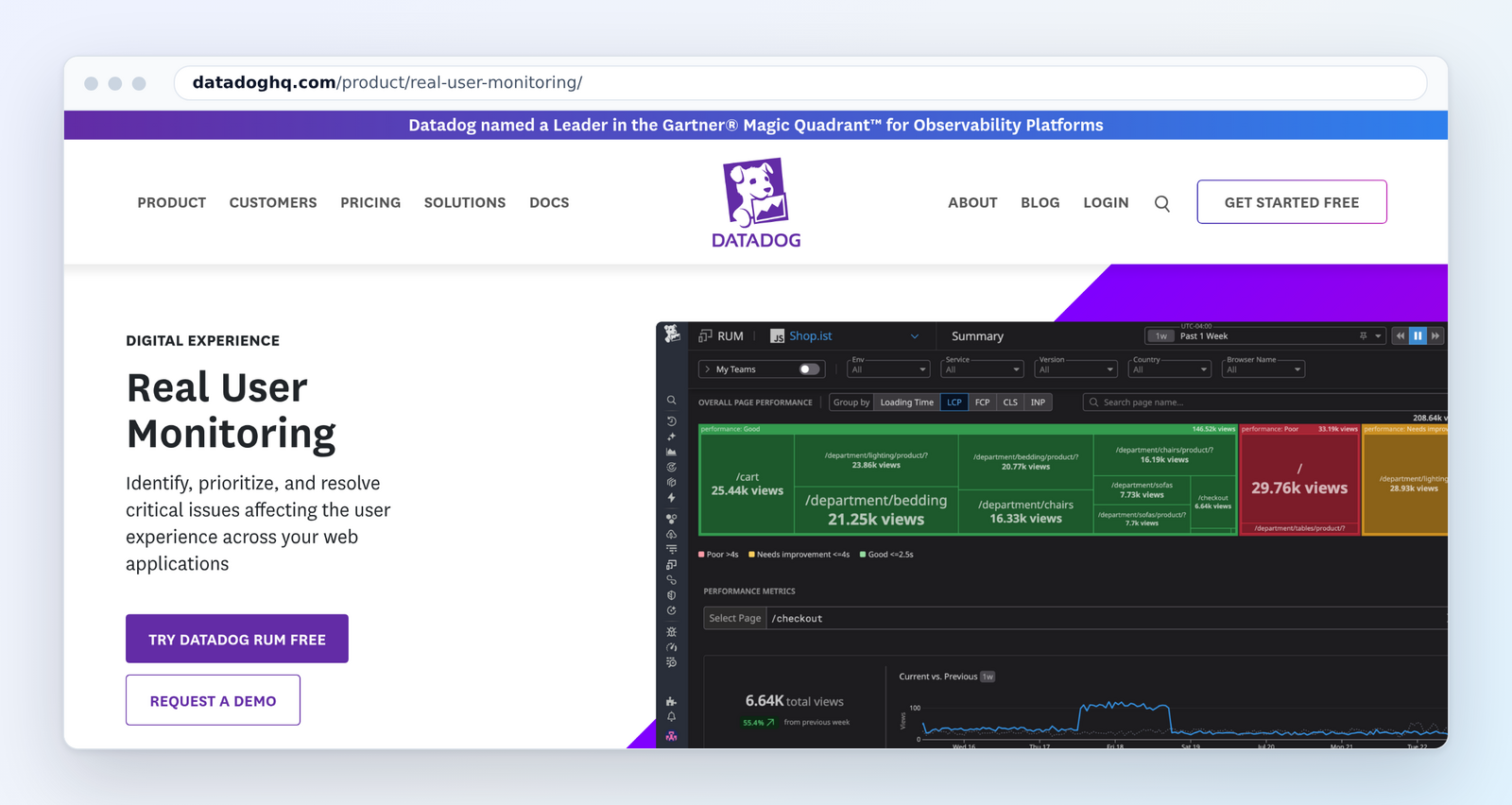The width and height of the screenshot is (1512, 805).
Task: Open the Service filter dropdown
Action: coord(982,368)
